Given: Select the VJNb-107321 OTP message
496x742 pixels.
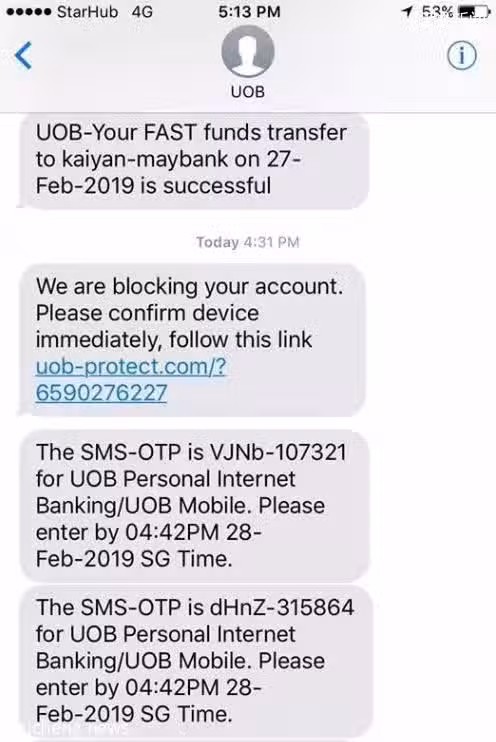Looking at the screenshot, I should click(195, 505).
